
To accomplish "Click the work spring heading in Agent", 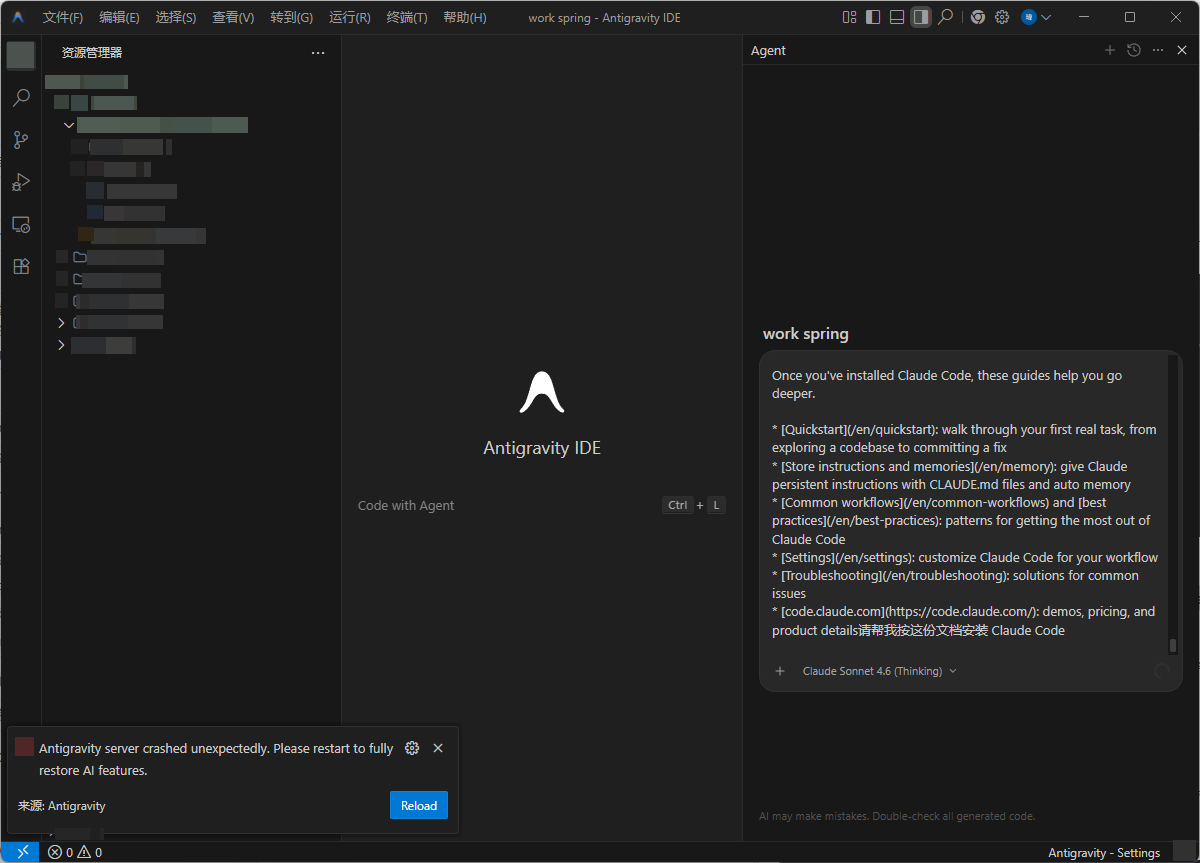I will (805, 334).
